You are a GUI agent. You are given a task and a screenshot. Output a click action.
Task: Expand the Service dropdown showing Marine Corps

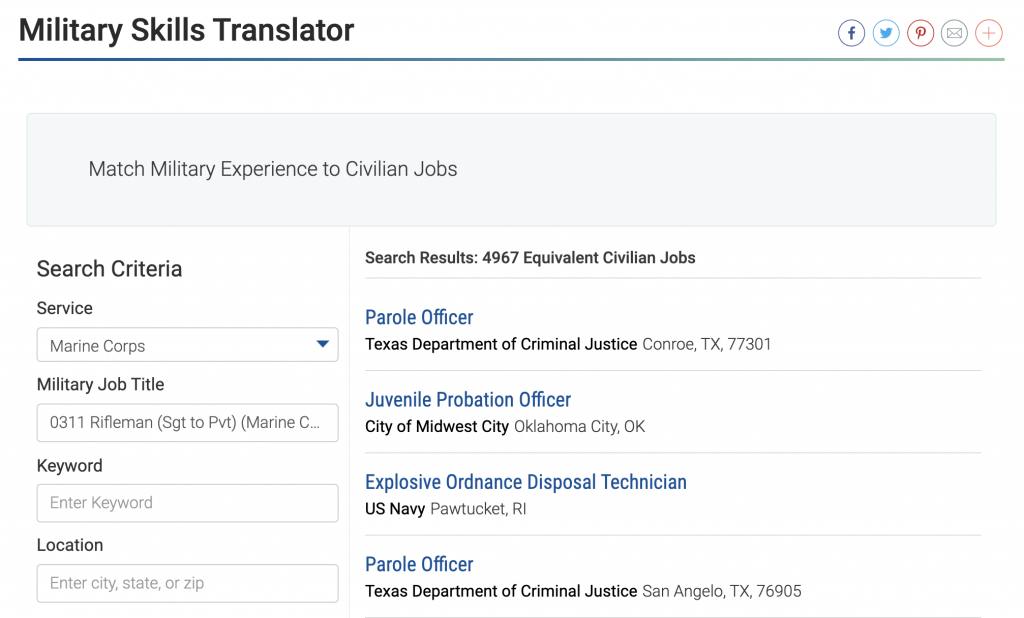pos(187,345)
